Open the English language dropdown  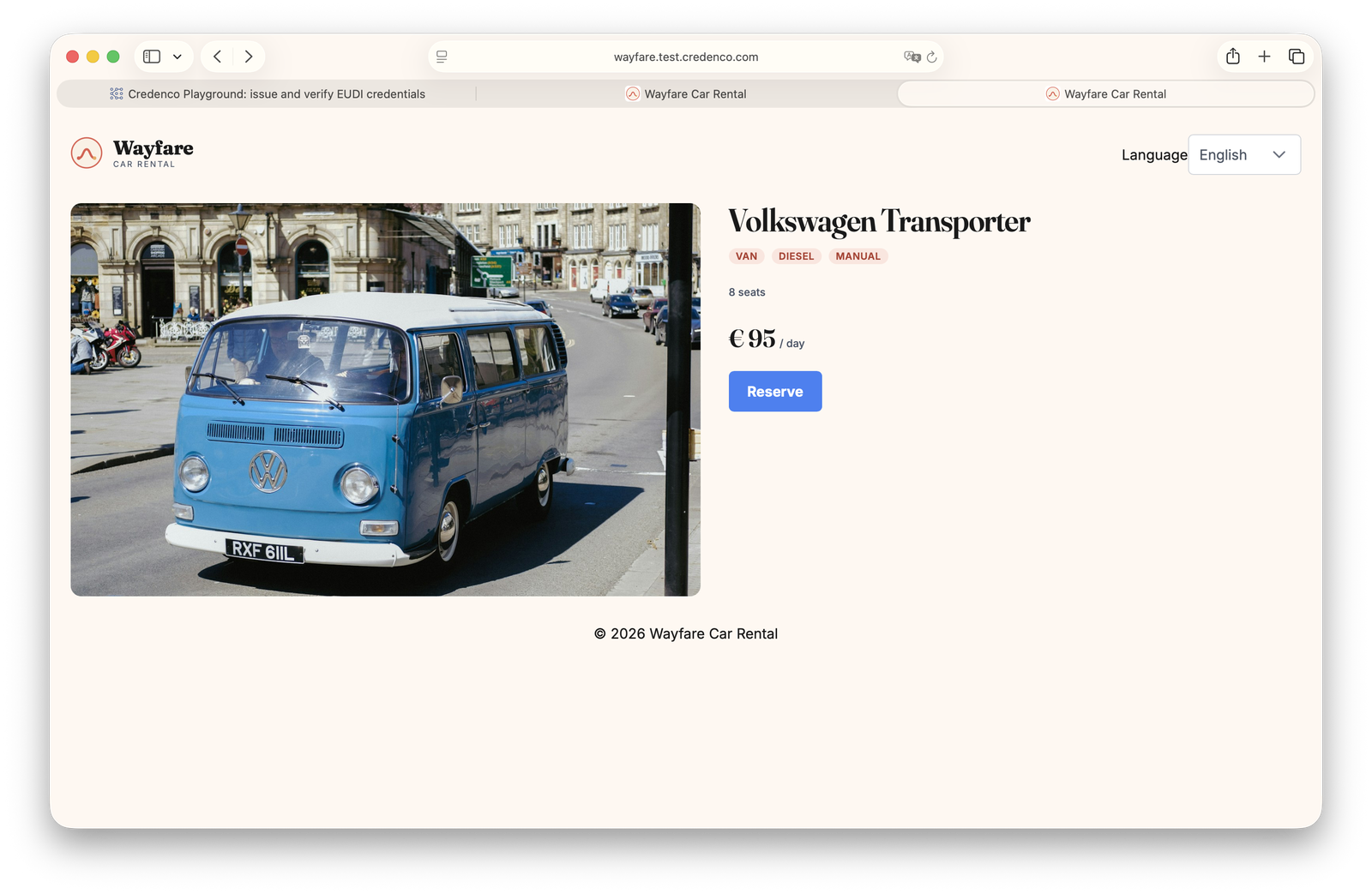(x=1244, y=155)
